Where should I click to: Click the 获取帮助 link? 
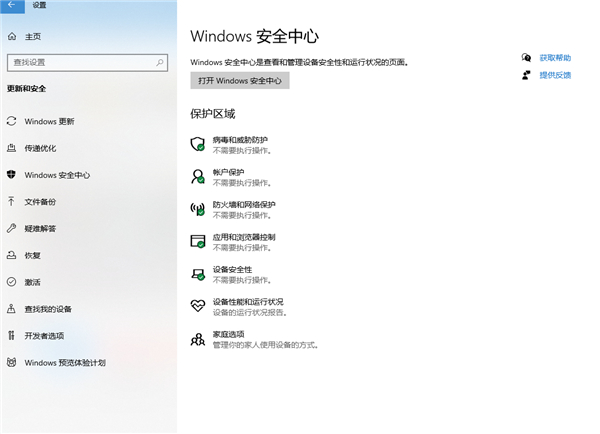(x=555, y=58)
